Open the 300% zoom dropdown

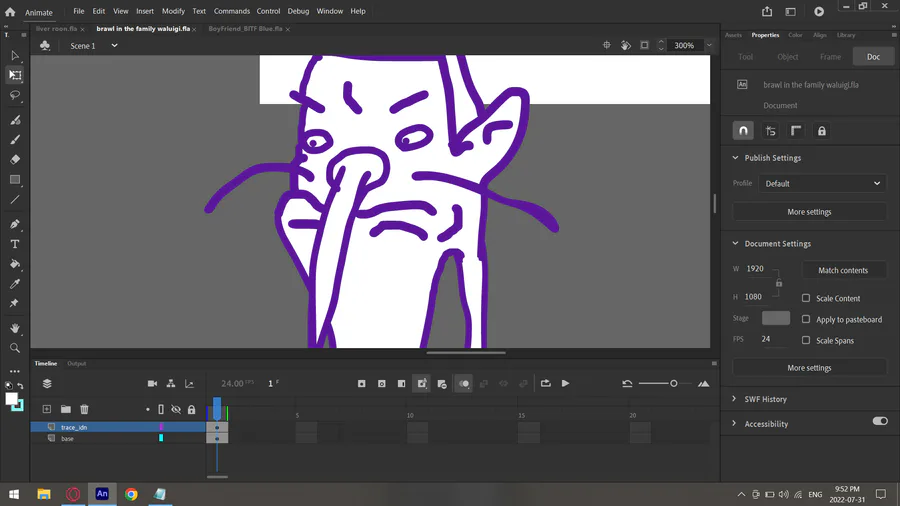pos(709,45)
